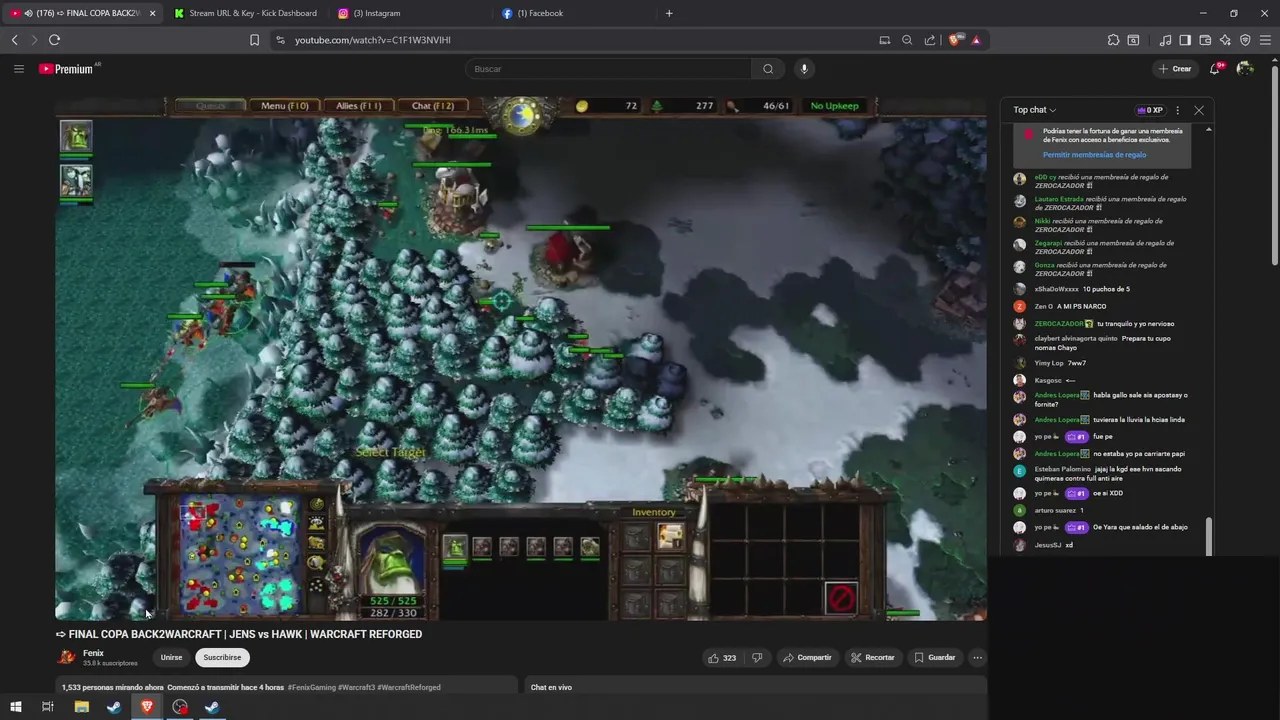Image resolution: width=1280 pixels, height=720 pixels.
Task: Open YouTube notifications bell
Action: tap(1215, 69)
